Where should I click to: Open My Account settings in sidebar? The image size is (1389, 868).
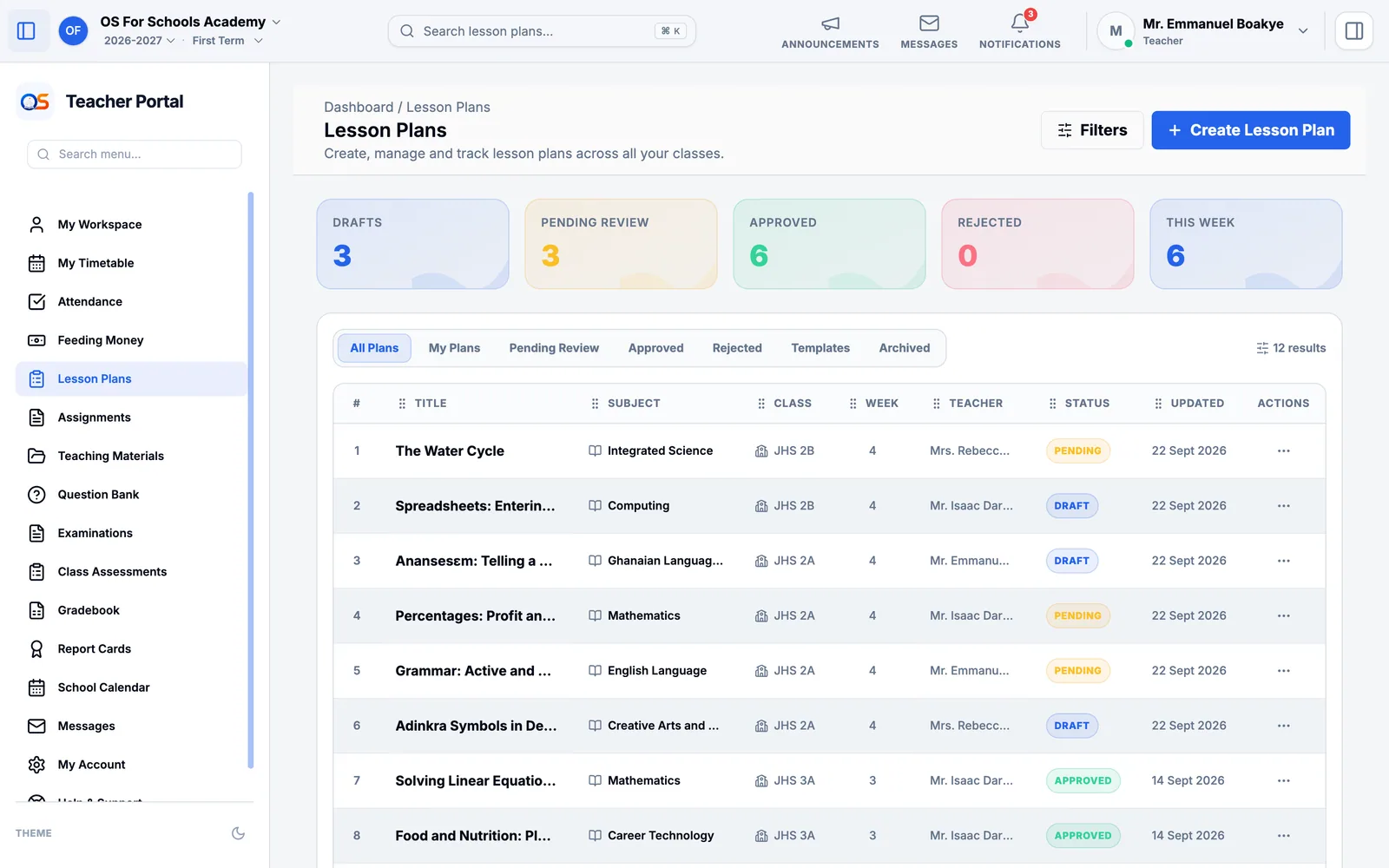pyautogui.click(x=132, y=765)
